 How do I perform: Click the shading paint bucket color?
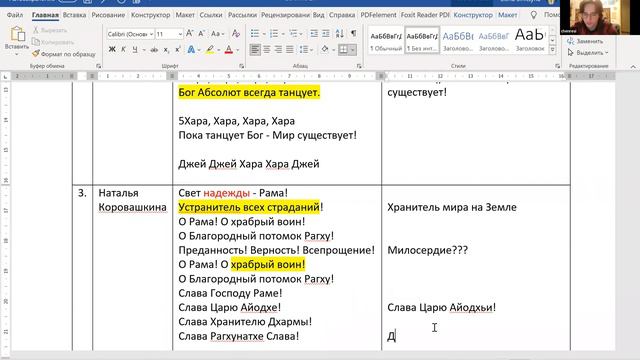[x=325, y=49]
